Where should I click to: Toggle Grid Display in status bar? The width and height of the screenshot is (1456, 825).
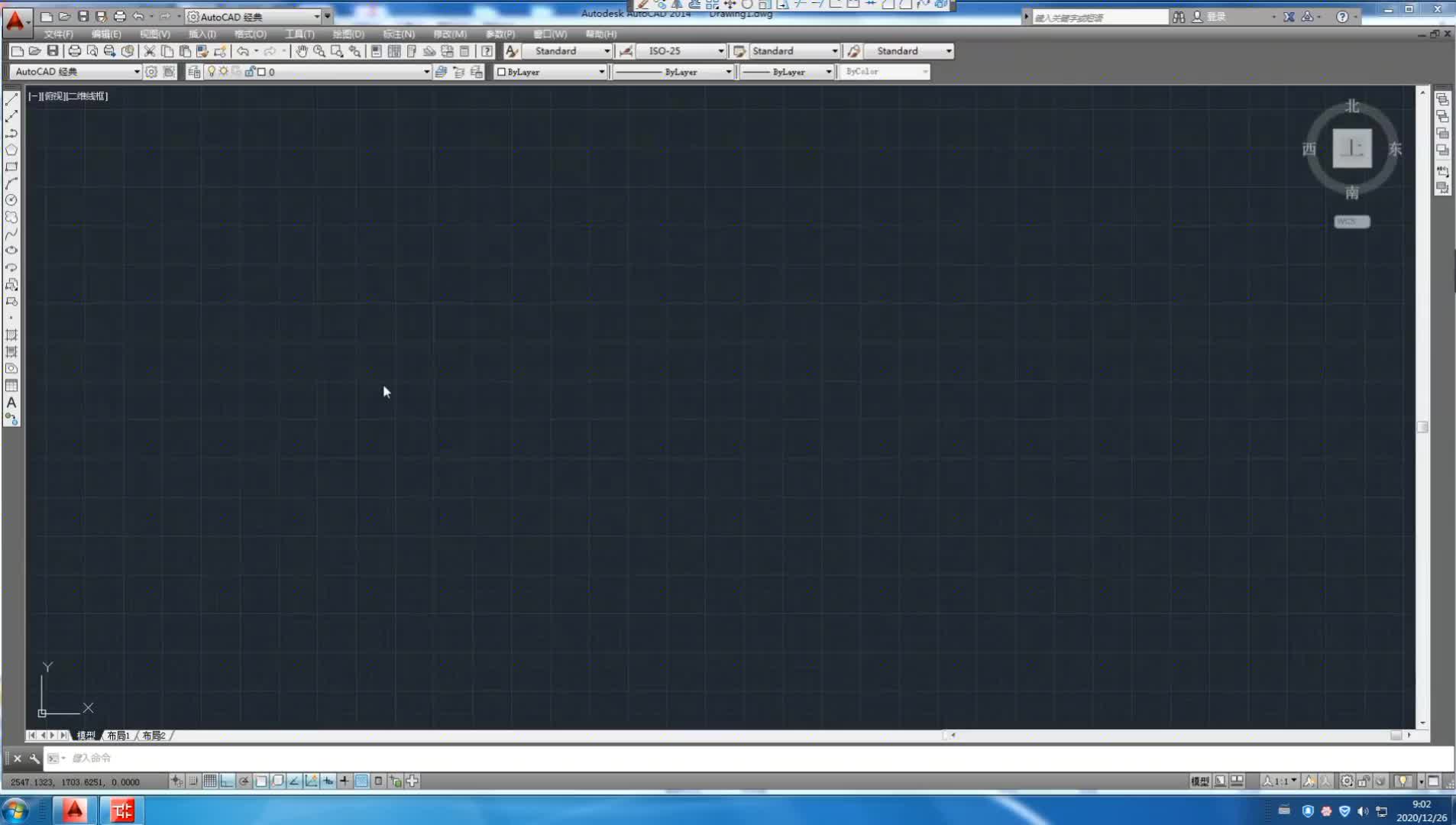210,781
